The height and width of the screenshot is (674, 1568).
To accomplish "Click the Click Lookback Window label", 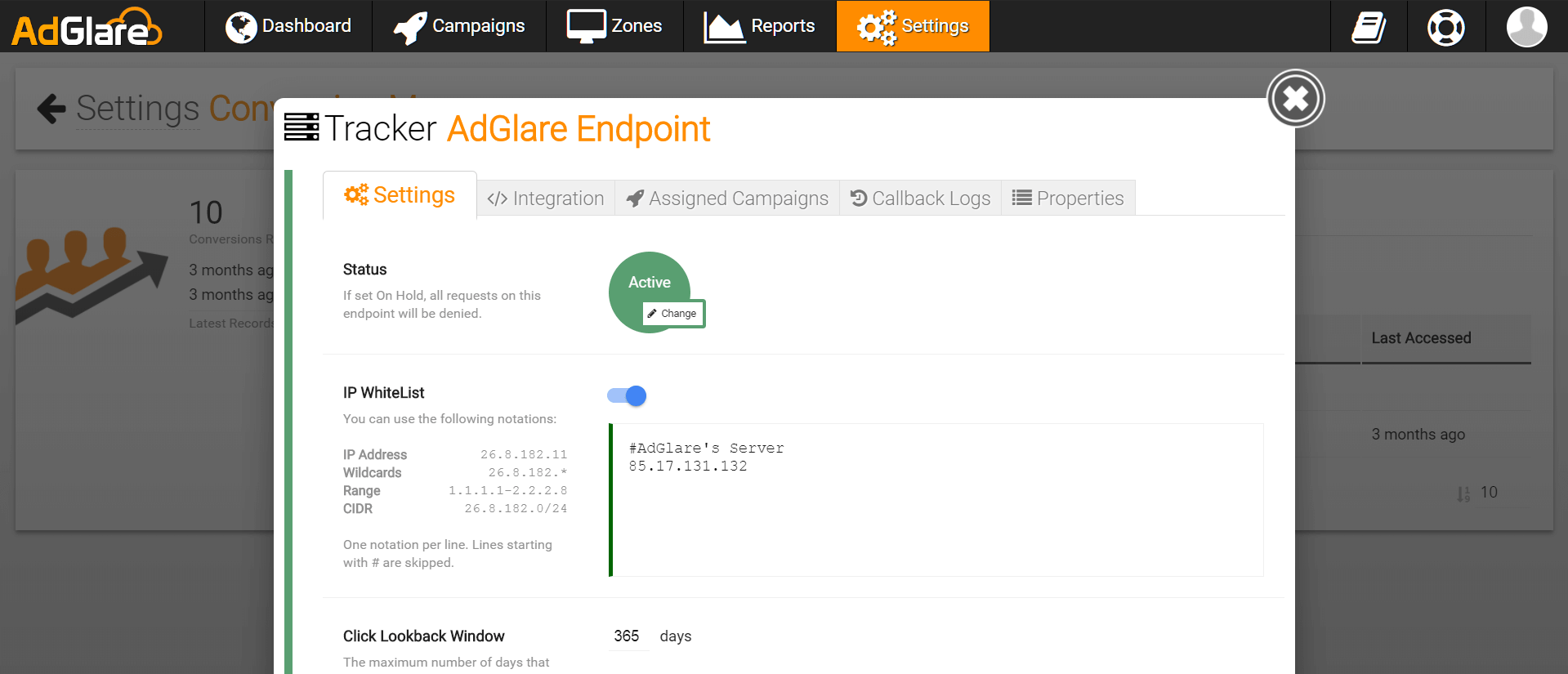I will pyautogui.click(x=423, y=636).
